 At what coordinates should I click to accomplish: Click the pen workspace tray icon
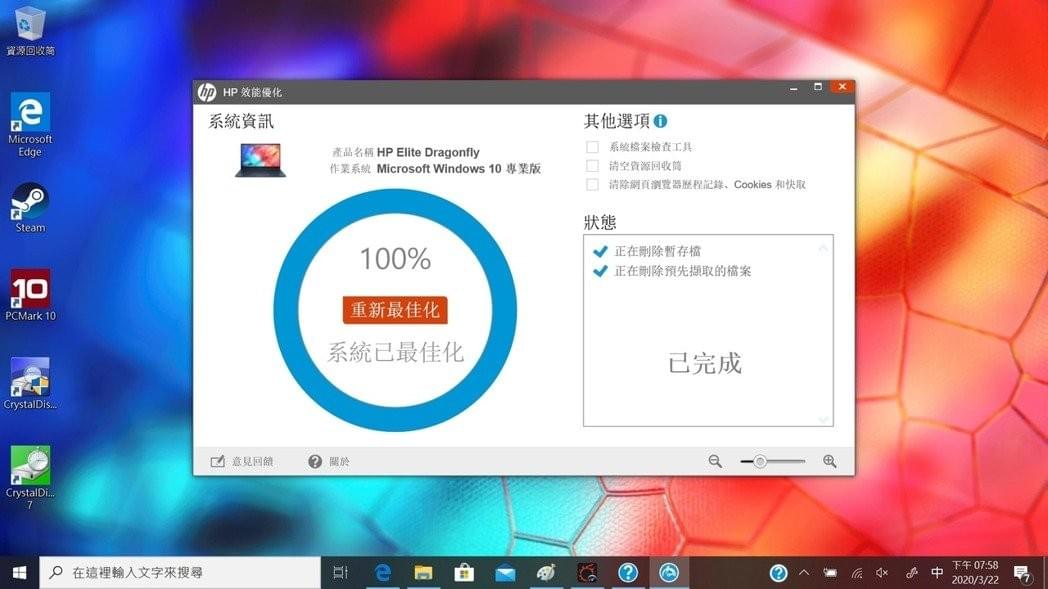[x=911, y=573]
